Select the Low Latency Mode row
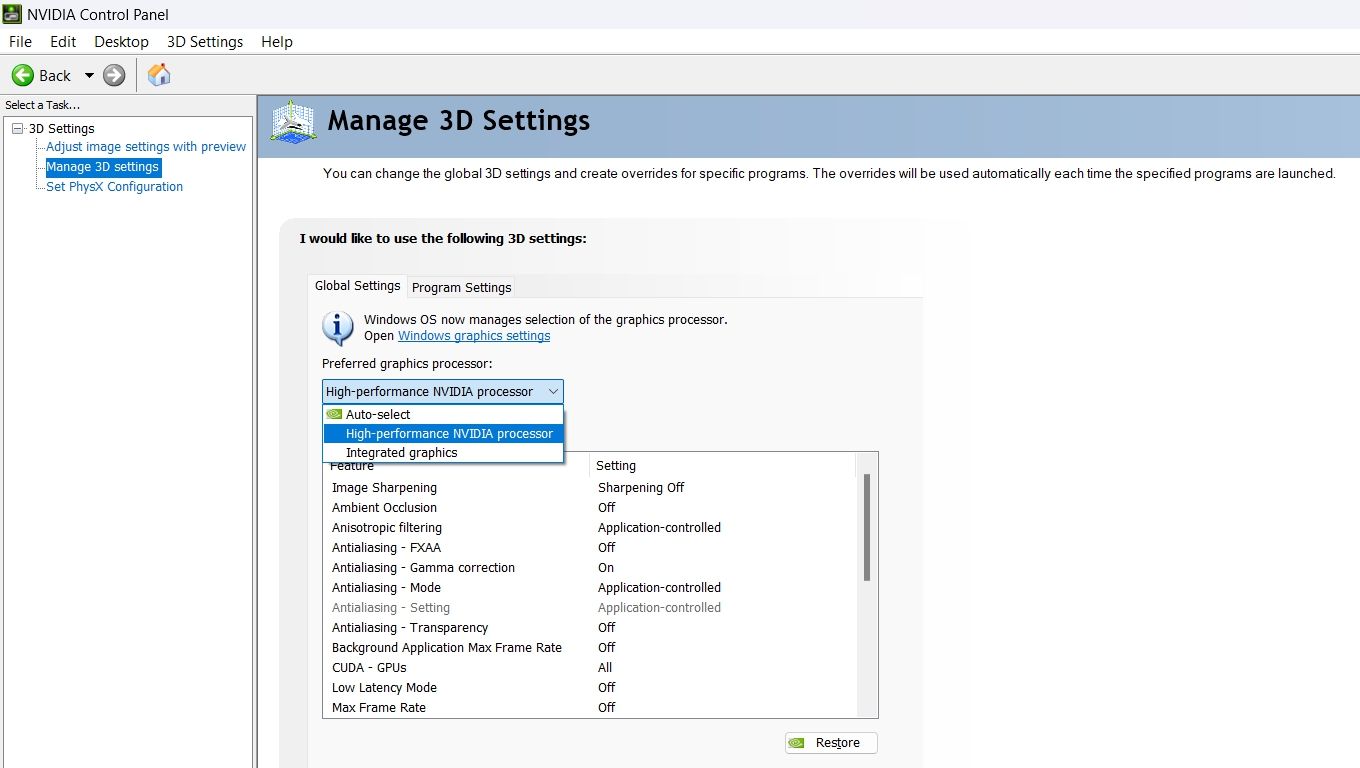The width and height of the screenshot is (1360, 768). (590, 688)
